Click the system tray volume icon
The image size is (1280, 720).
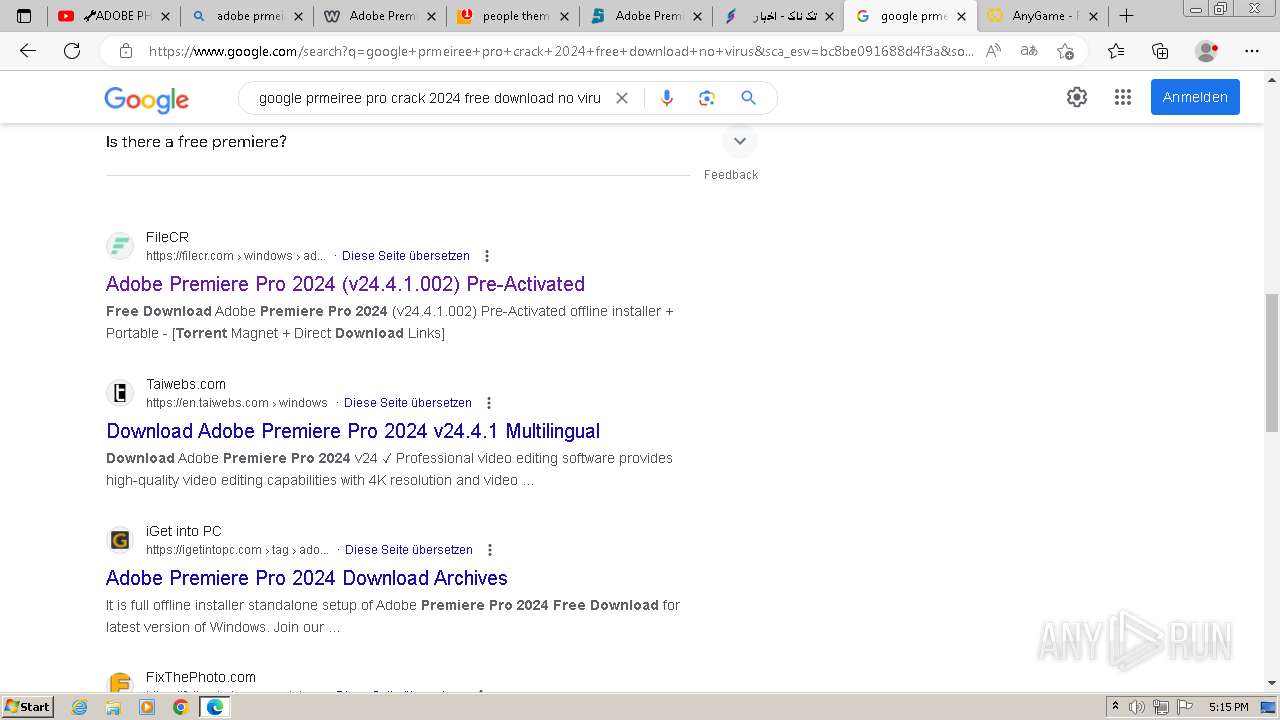tap(1137, 707)
